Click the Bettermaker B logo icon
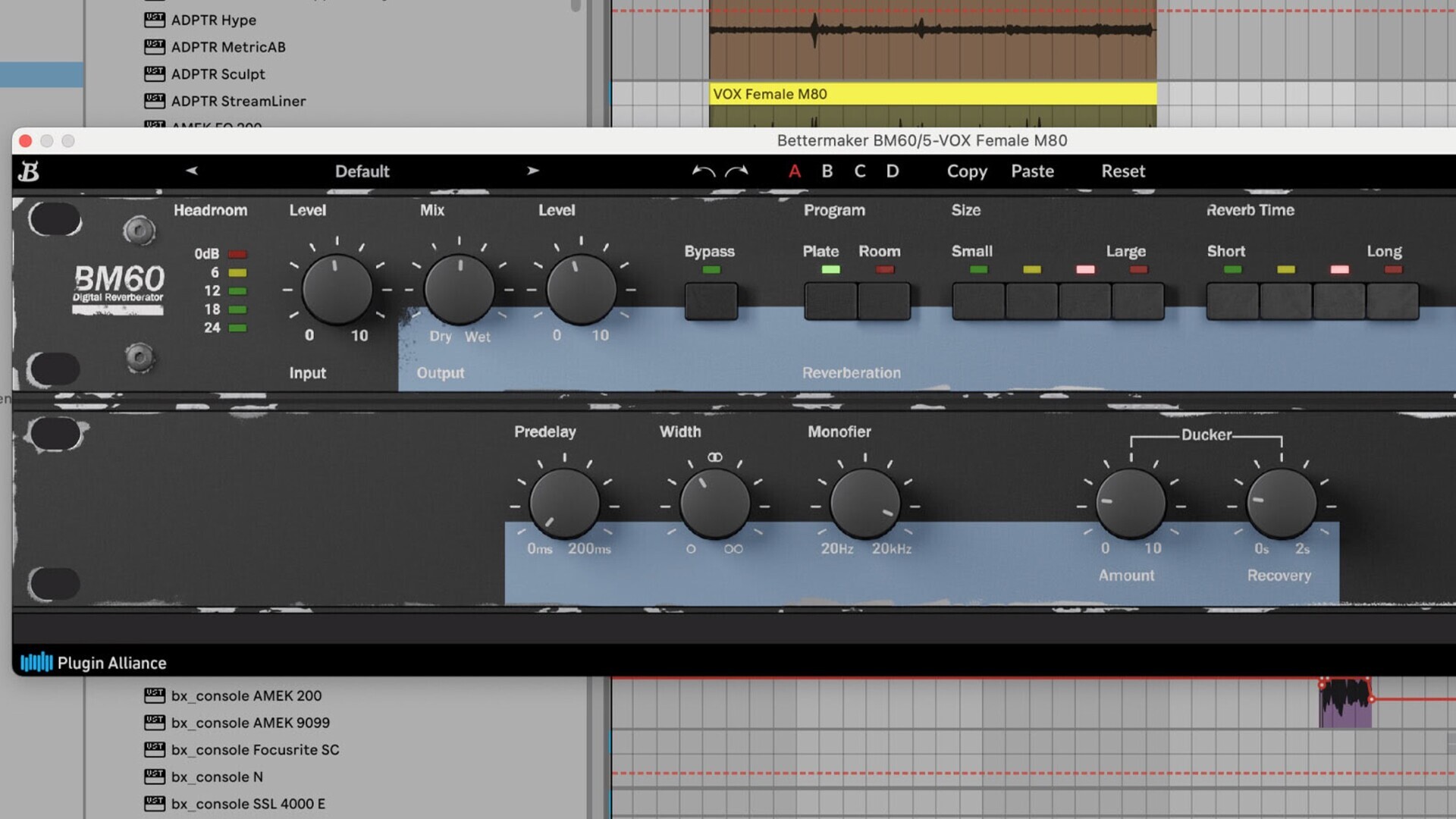The width and height of the screenshot is (1456, 819). [x=29, y=171]
